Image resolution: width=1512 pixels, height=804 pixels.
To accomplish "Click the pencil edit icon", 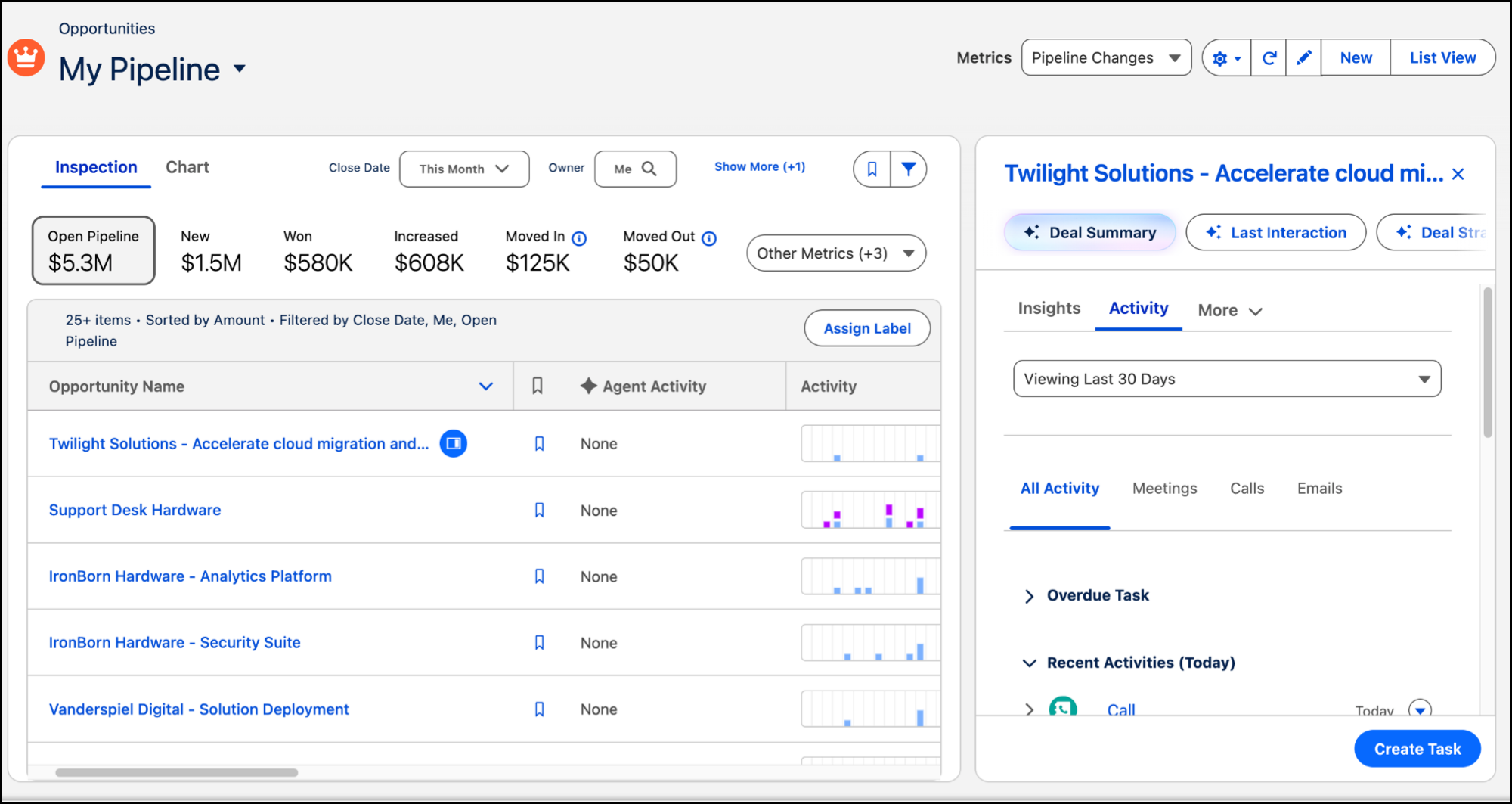I will click(x=1304, y=58).
